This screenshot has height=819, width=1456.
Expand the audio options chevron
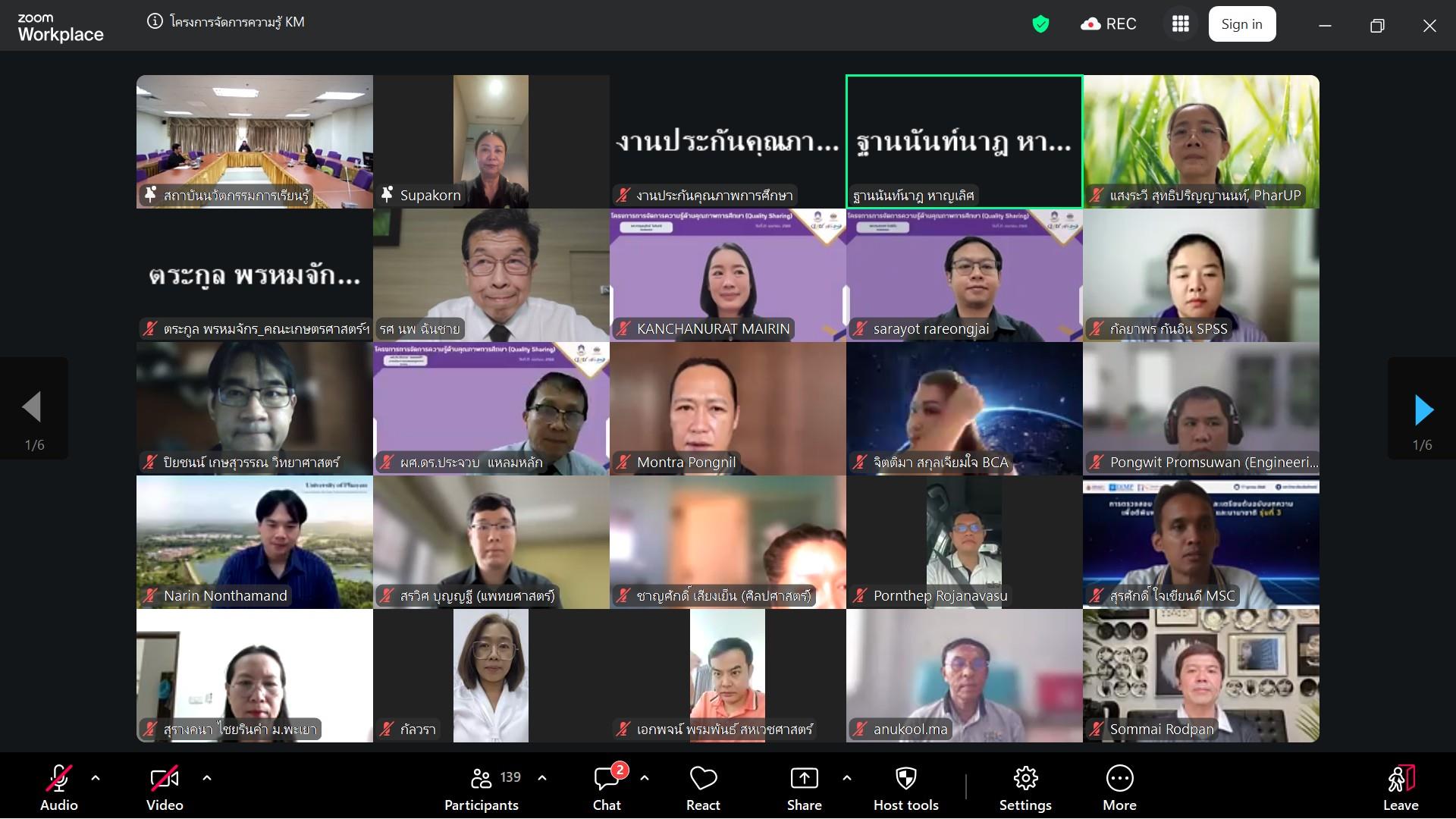click(x=96, y=778)
